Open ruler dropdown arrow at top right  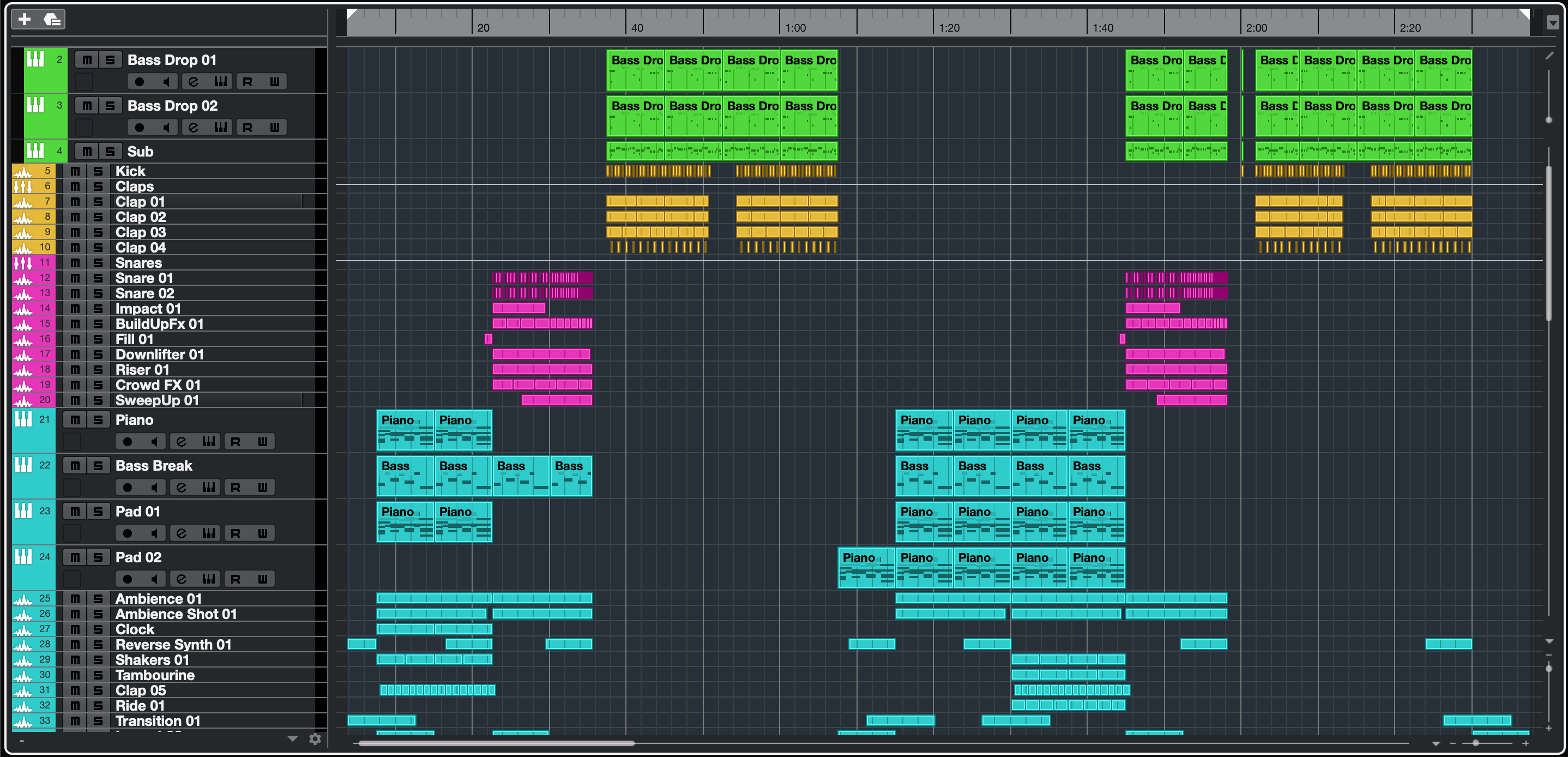click(1553, 22)
